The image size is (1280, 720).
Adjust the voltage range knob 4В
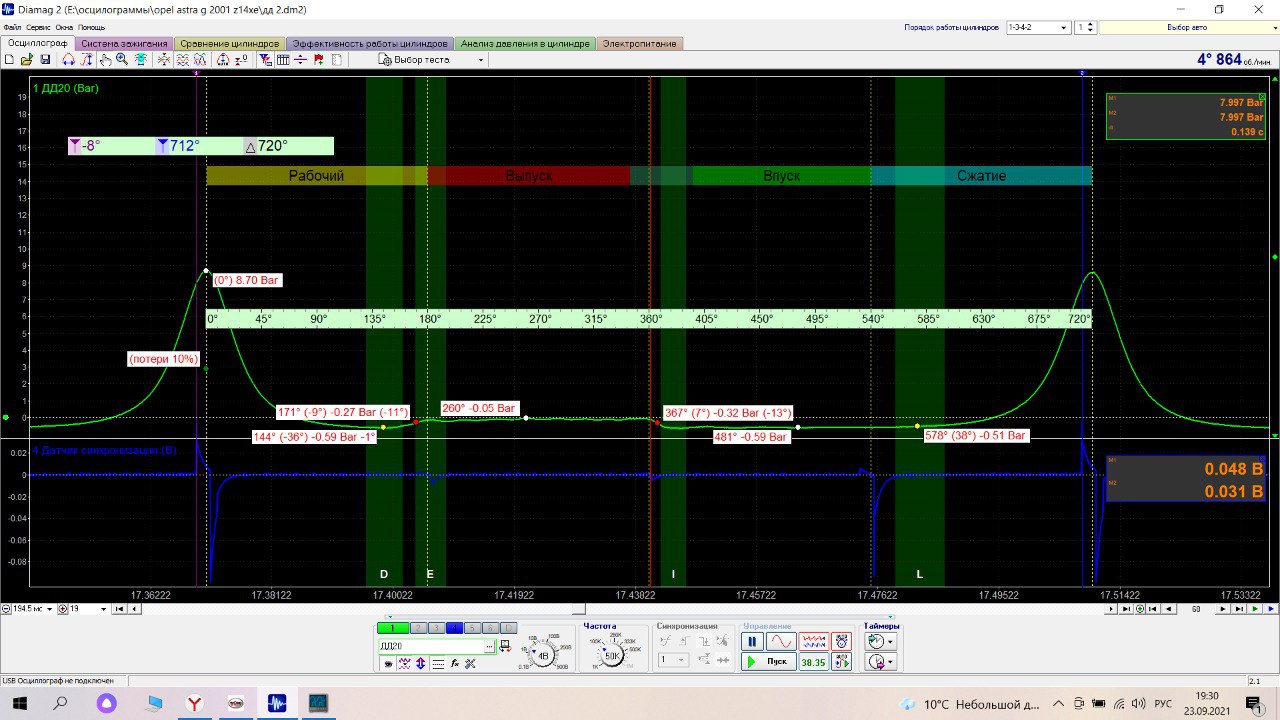point(543,655)
